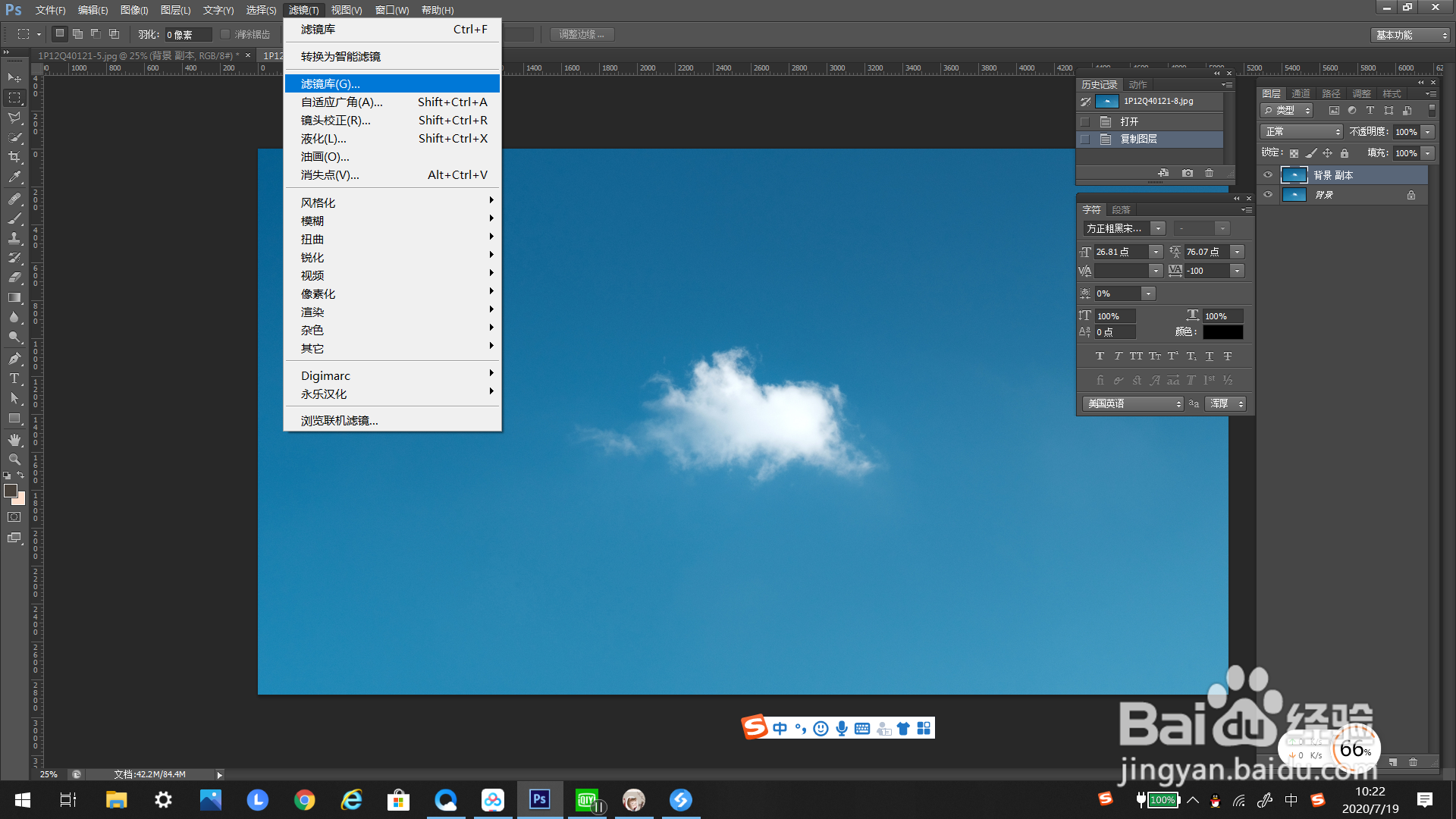The image size is (1456, 819).
Task: Click delete state trash in History panel
Action: 1210,173
